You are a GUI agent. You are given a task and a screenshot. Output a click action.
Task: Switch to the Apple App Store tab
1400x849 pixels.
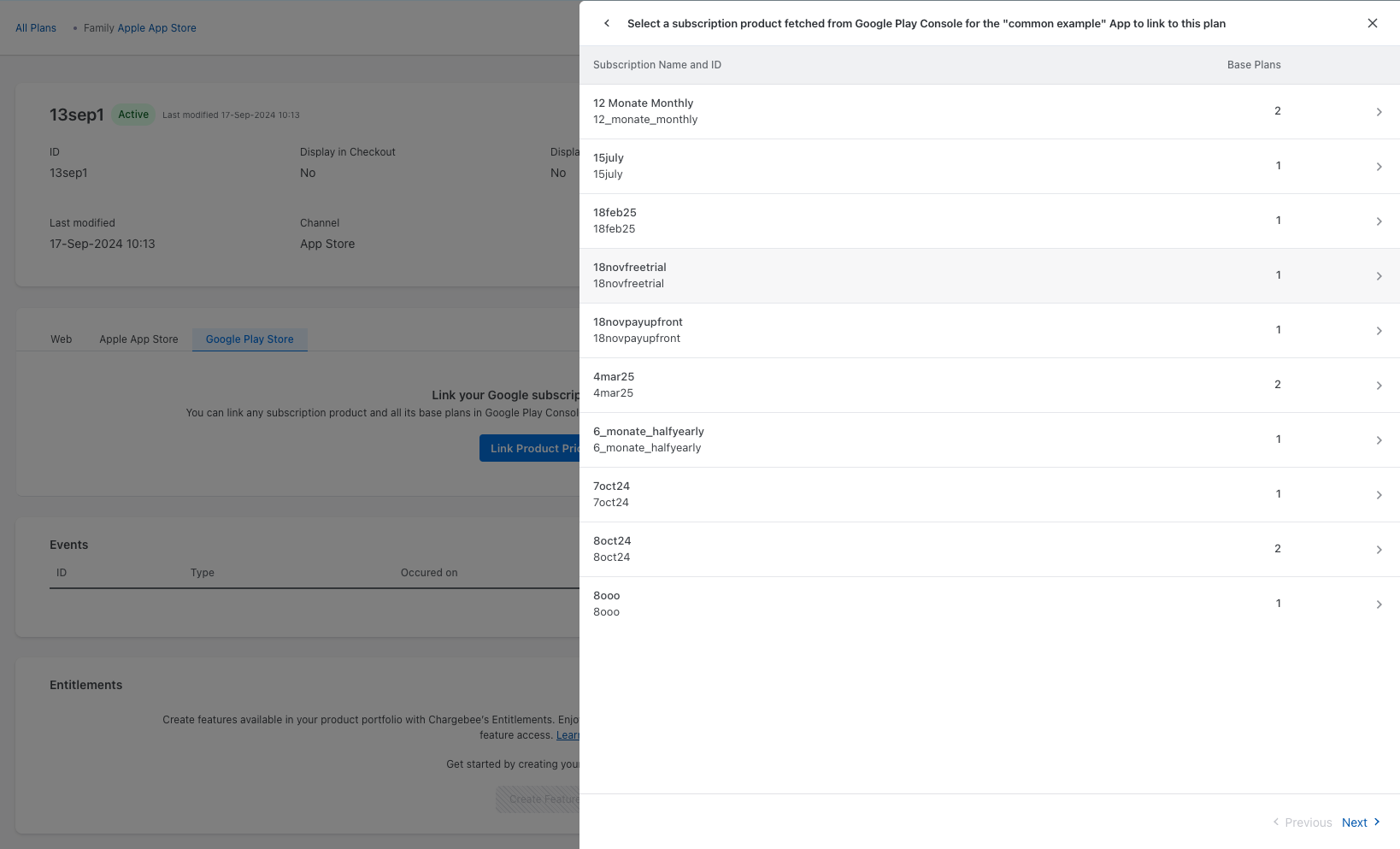(138, 339)
